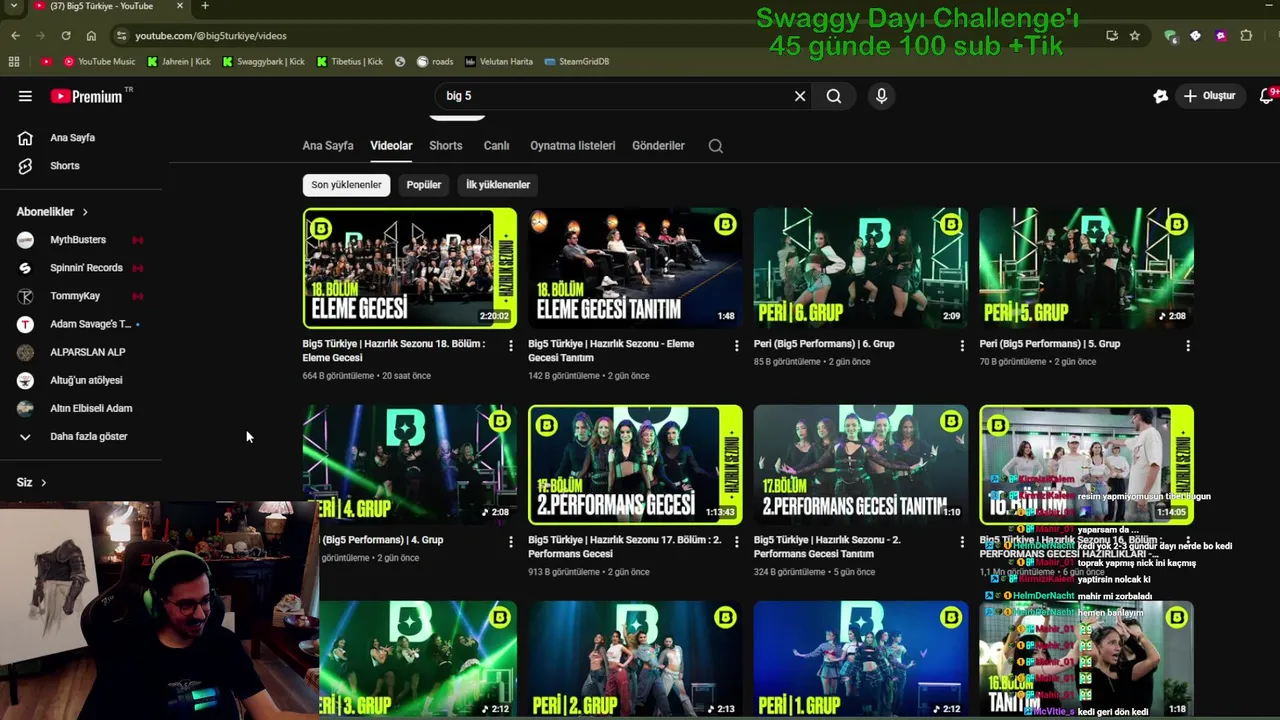Open the browser home button
The width and height of the screenshot is (1280, 720).
[91, 36]
